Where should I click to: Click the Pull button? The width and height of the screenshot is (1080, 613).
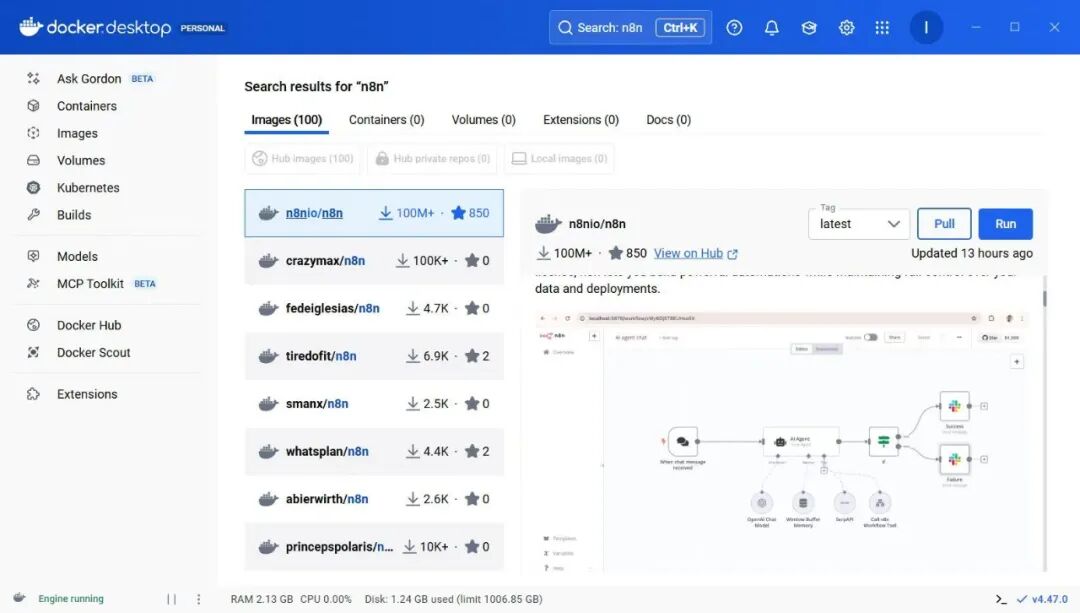pos(944,224)
